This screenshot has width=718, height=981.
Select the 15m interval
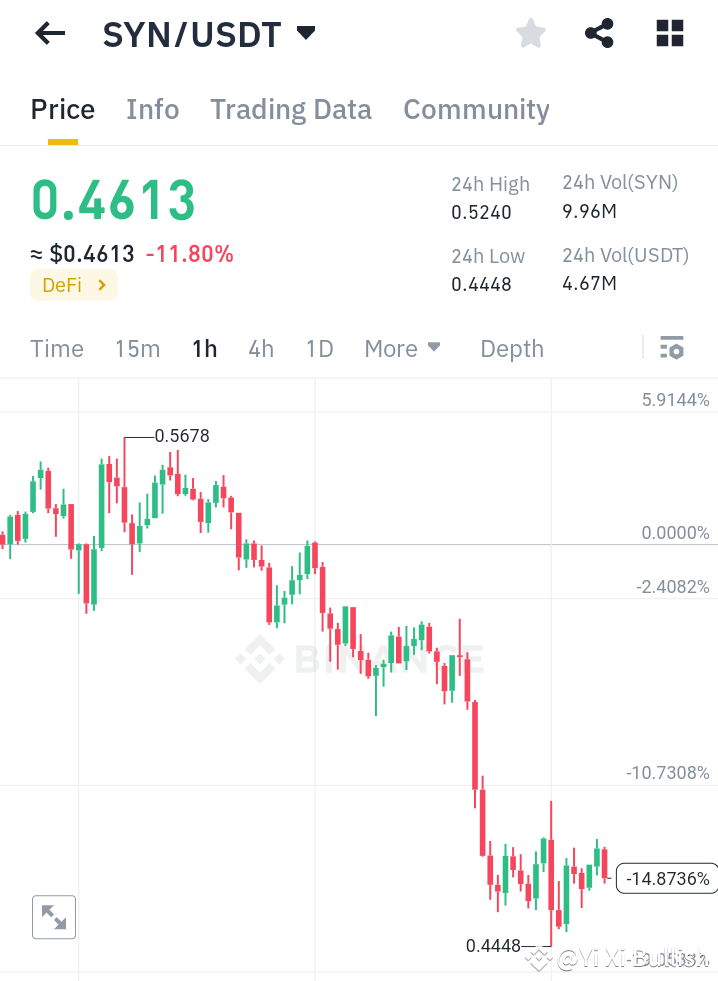pos(137,349)
